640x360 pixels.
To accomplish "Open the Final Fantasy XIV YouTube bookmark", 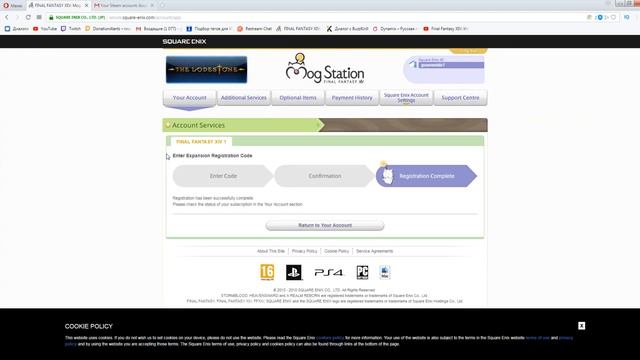I will point(446,29).
